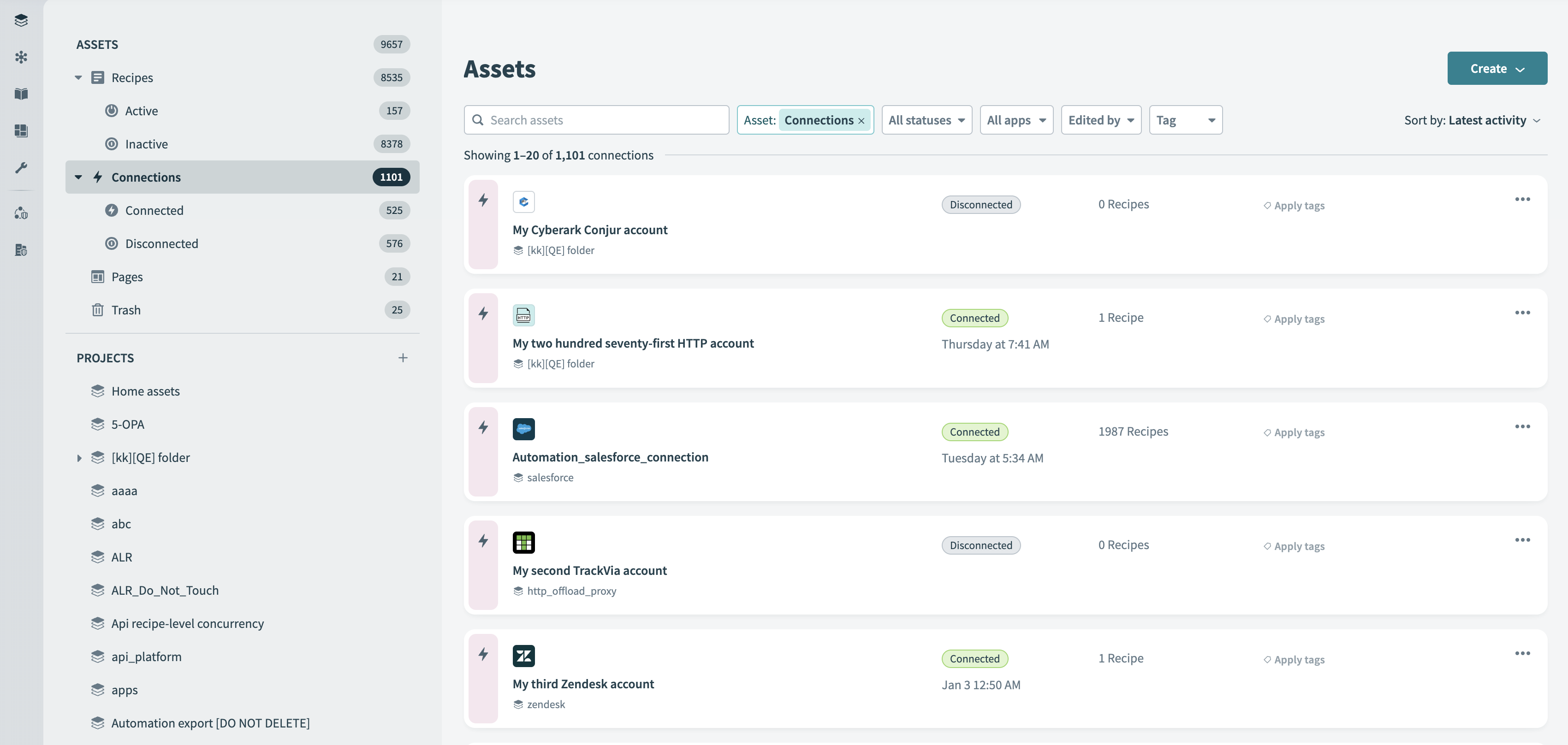The image size is (1568, 745).
Task: Expand the [kk][QE] folder project
Action: point(78,457)
